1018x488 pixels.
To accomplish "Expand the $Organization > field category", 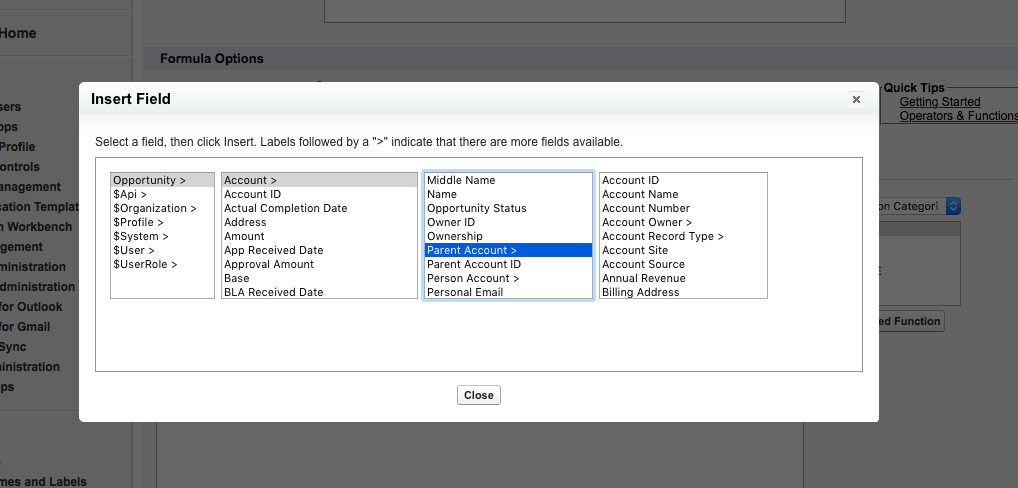I will (155, 208).
